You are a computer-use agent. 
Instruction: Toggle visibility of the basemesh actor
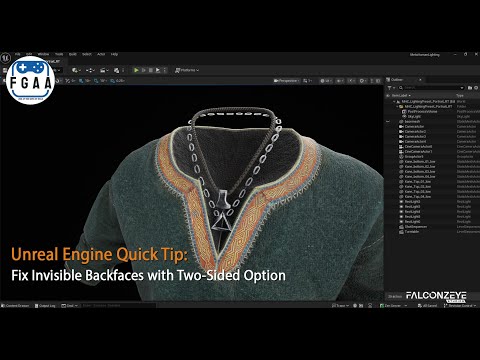pyautogui.click(x=388, y=121)
